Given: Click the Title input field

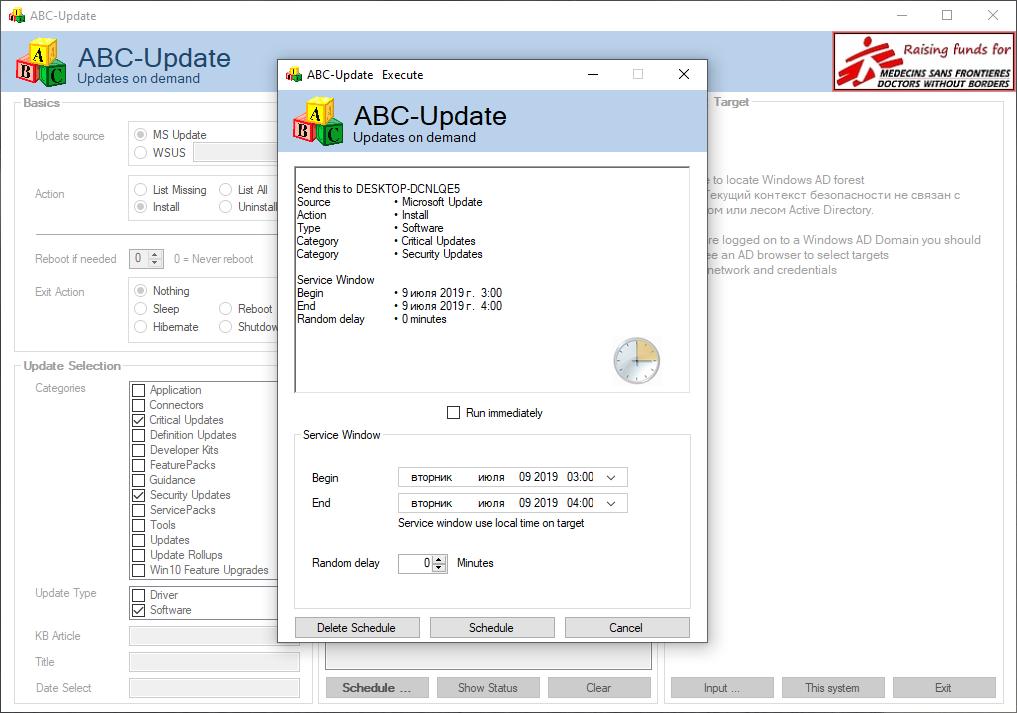Looking at the screenshot, I should coord(214,662).
